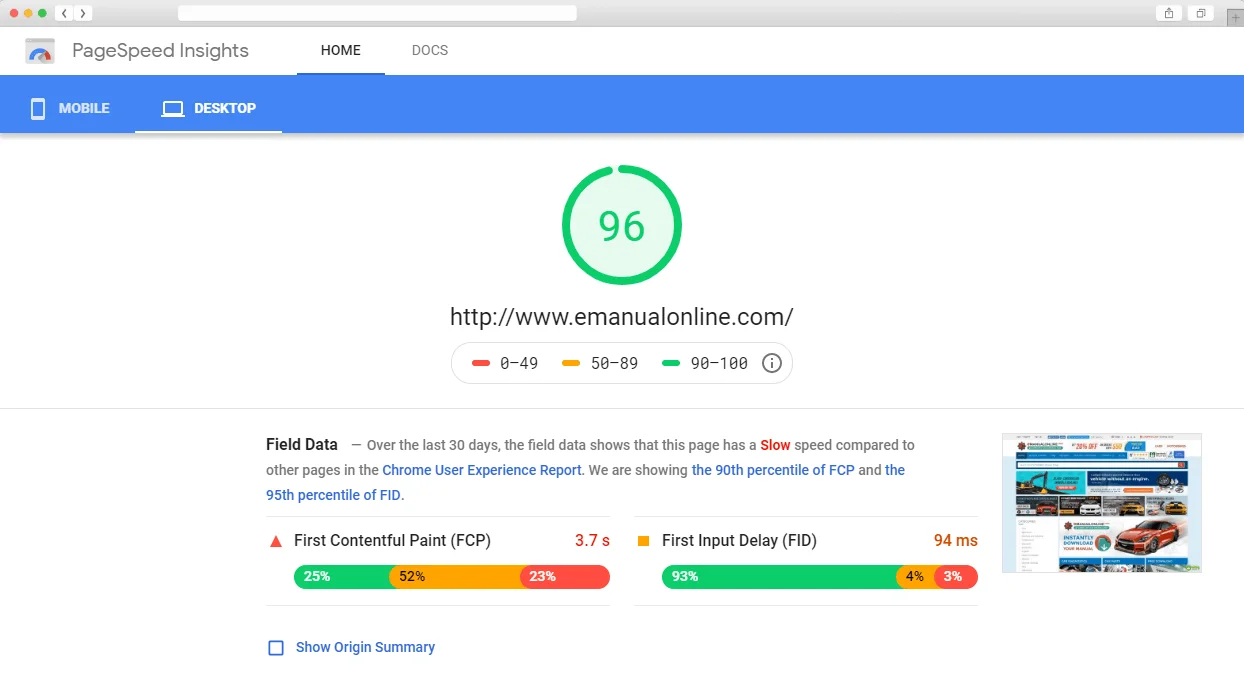Open the score range info icon

(772, 363)
